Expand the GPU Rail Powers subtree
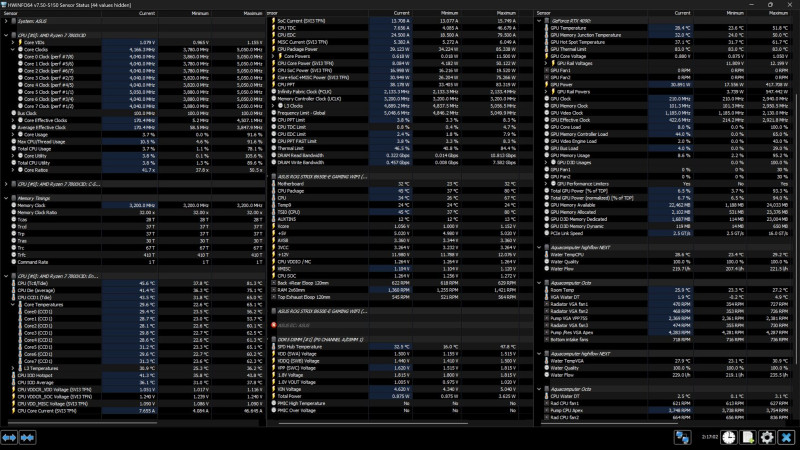 coord(545,92)
